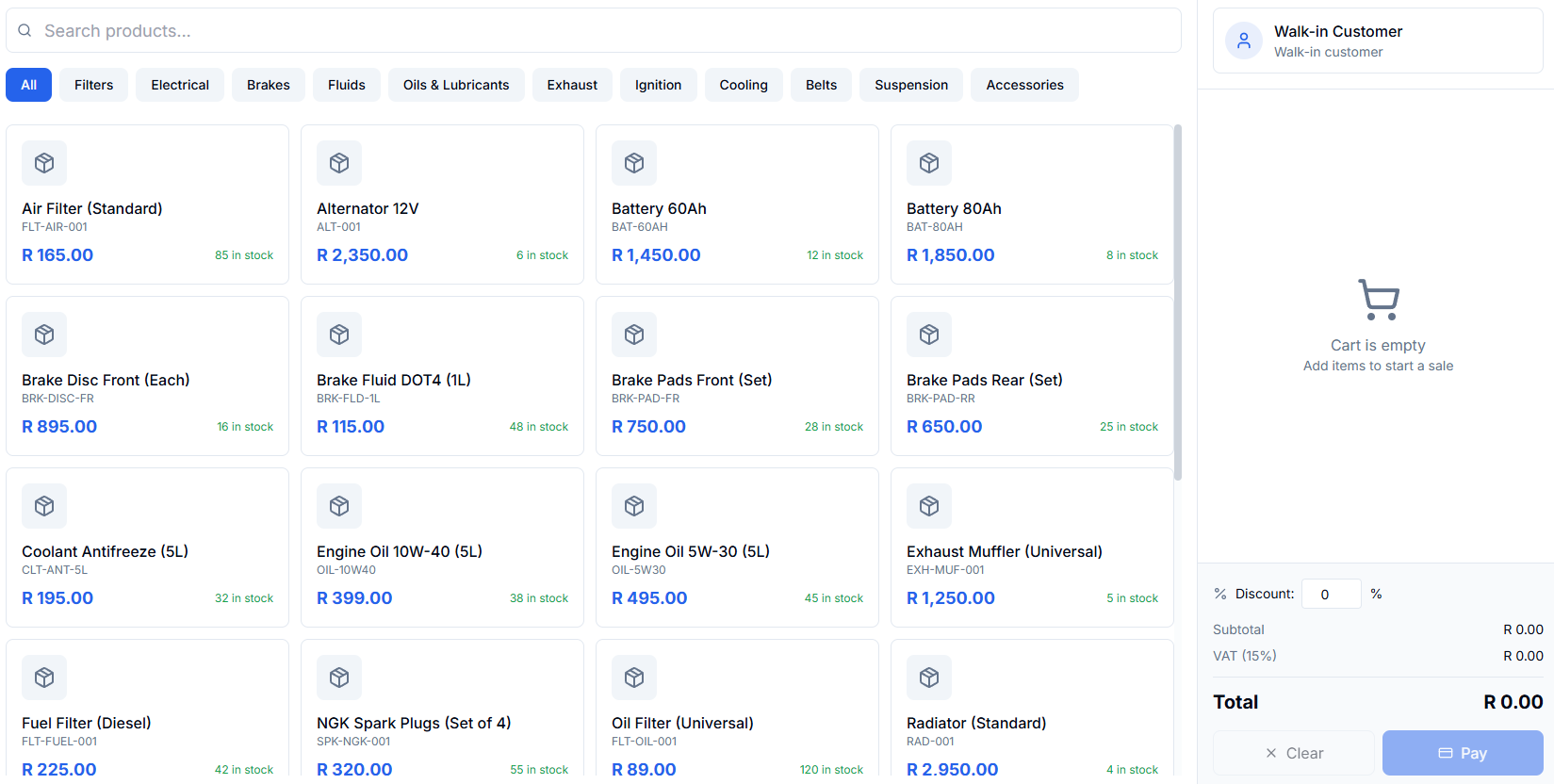Show the Belts category
1554x784 pixels.
pos(821,85)
